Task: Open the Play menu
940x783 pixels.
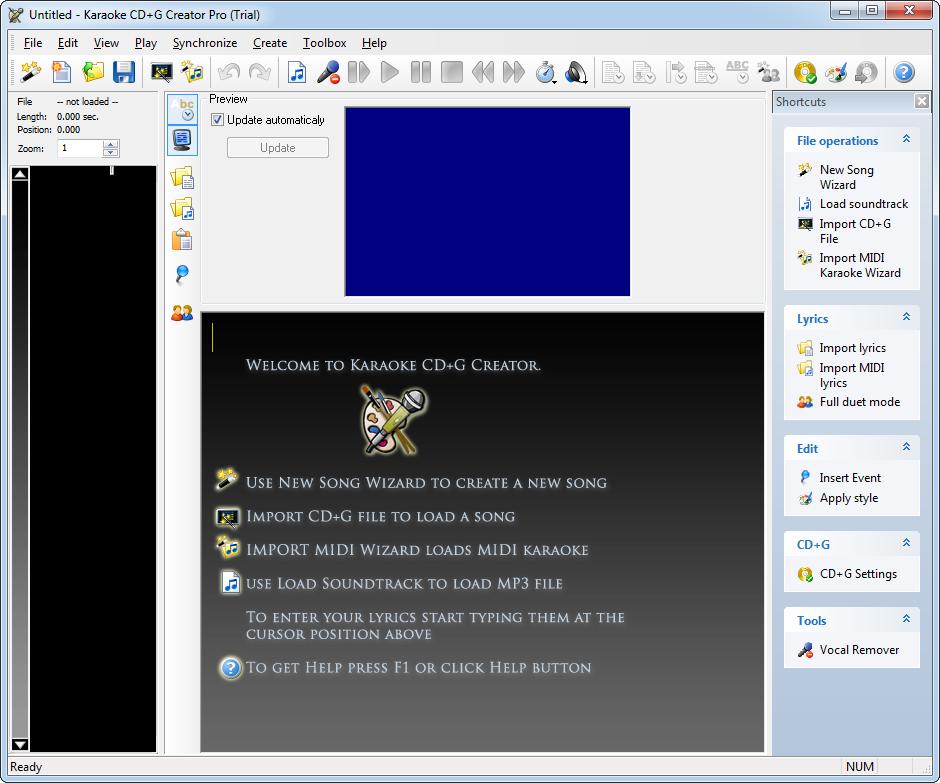Action: click(x=146, y=43)
